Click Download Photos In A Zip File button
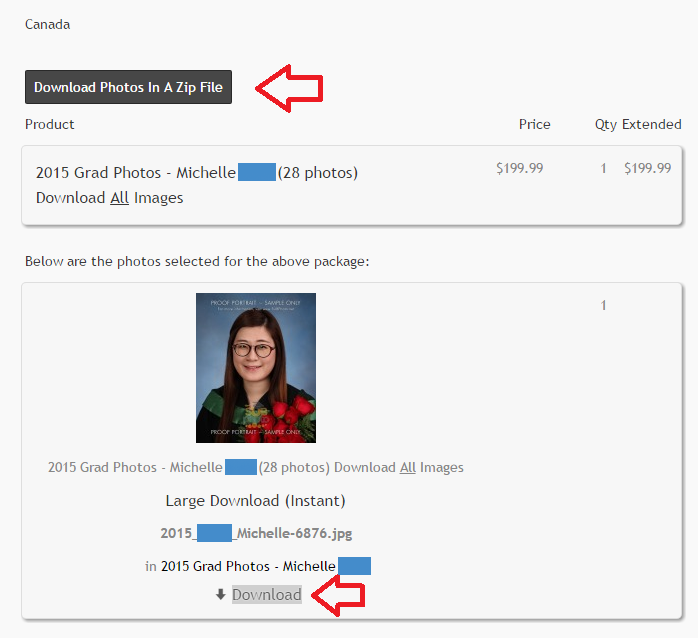The width and height of the screenshot is (698, 638). click(128, 87)
